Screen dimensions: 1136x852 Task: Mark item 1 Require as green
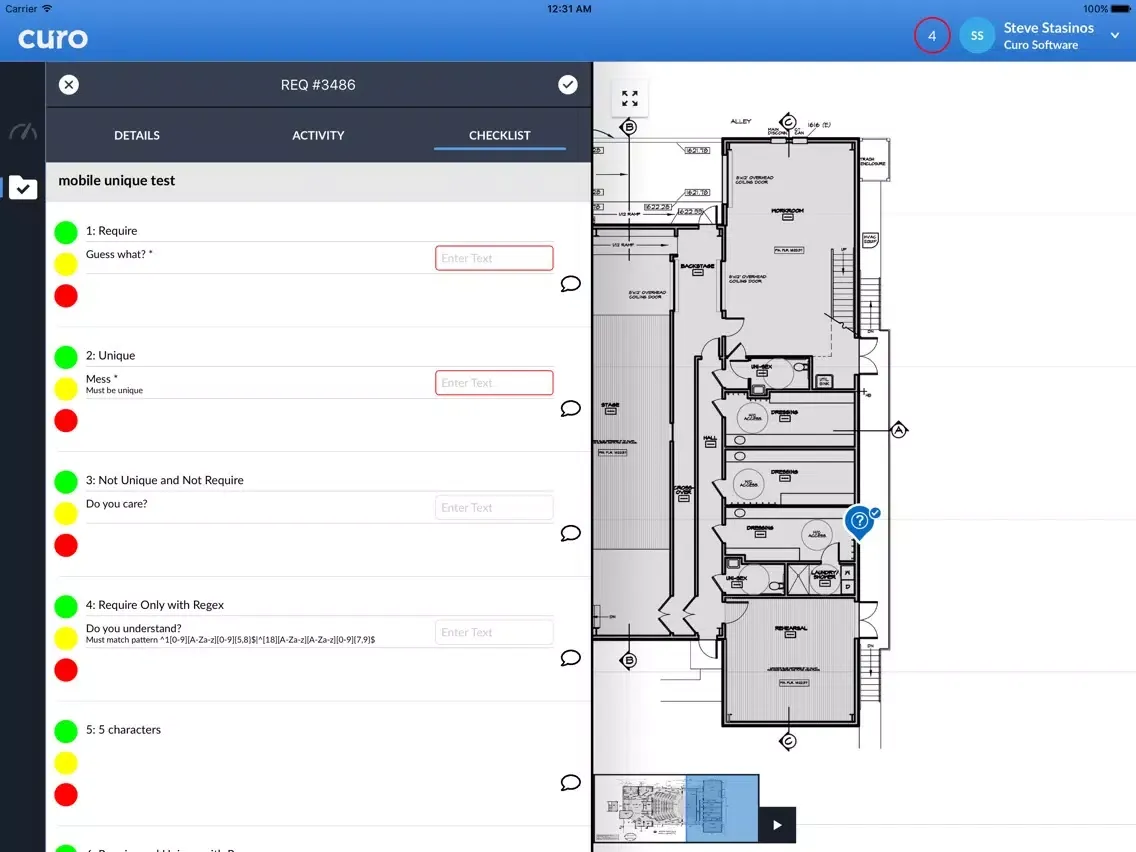(x=66, y=232)
